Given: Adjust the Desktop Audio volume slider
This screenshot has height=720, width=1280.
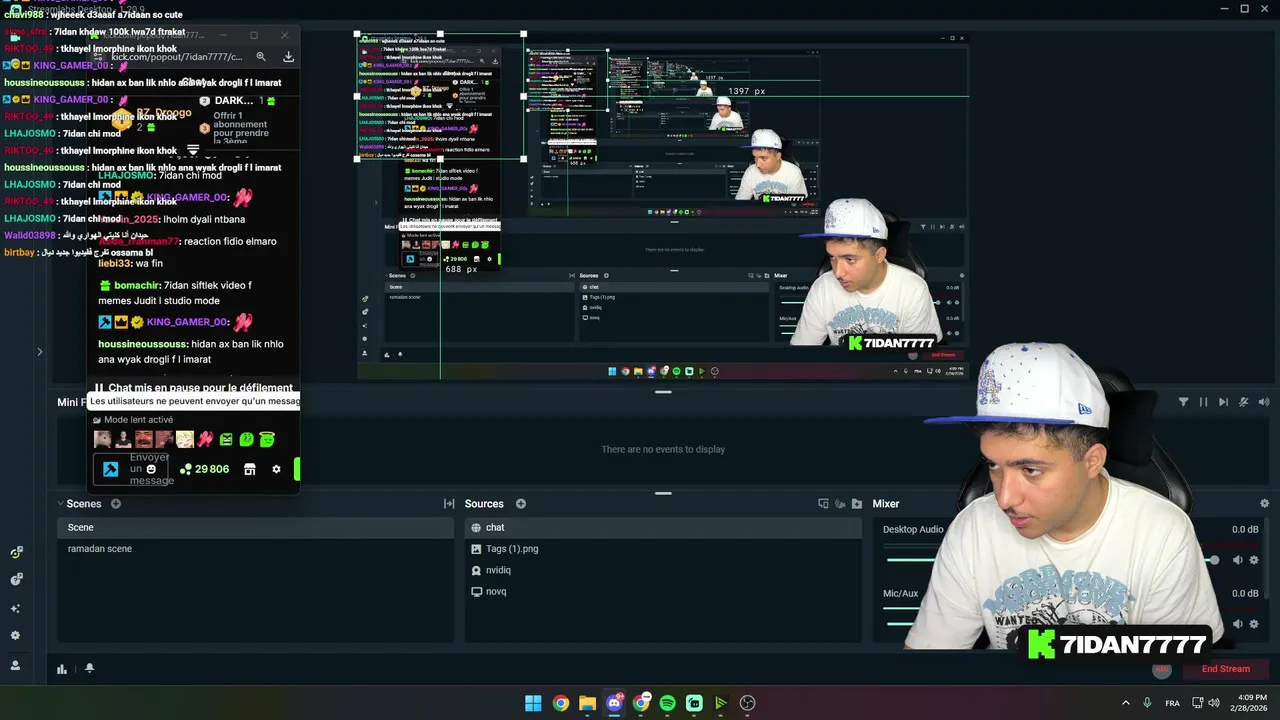Looking at the screenshot, I should (x=1052, y=560).
